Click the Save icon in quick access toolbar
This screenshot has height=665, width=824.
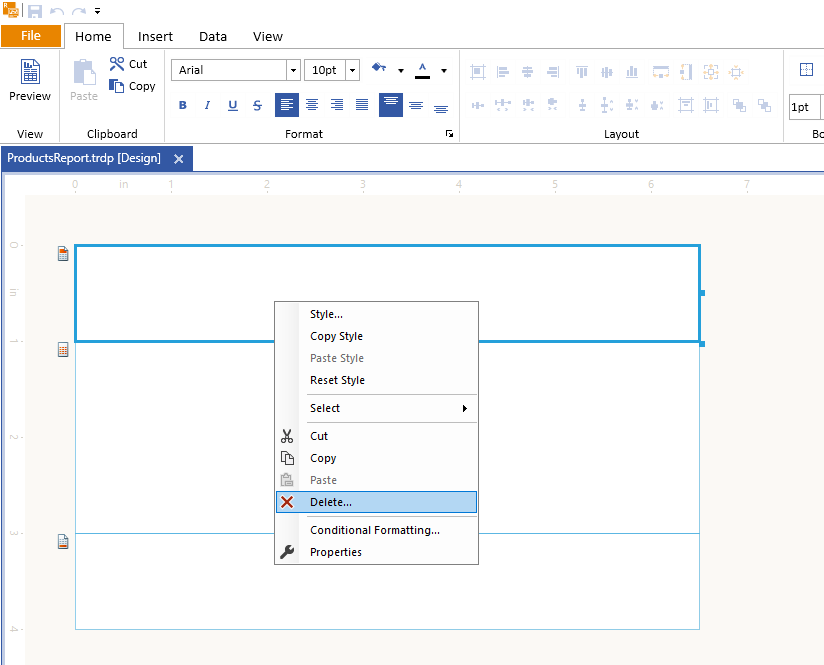pyautogui.click(x=35, y=11)
